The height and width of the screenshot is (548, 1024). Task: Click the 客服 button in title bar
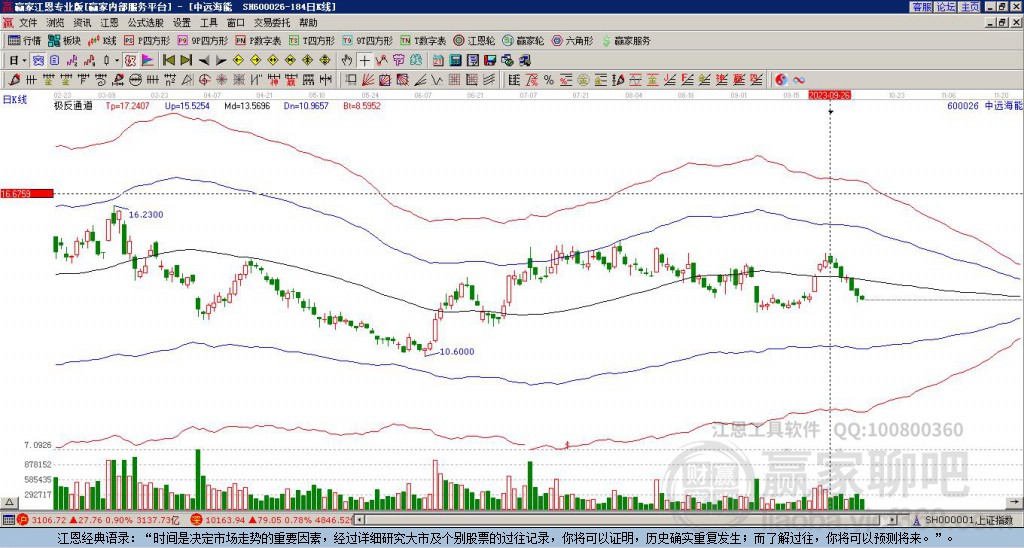tap(921, 7)
